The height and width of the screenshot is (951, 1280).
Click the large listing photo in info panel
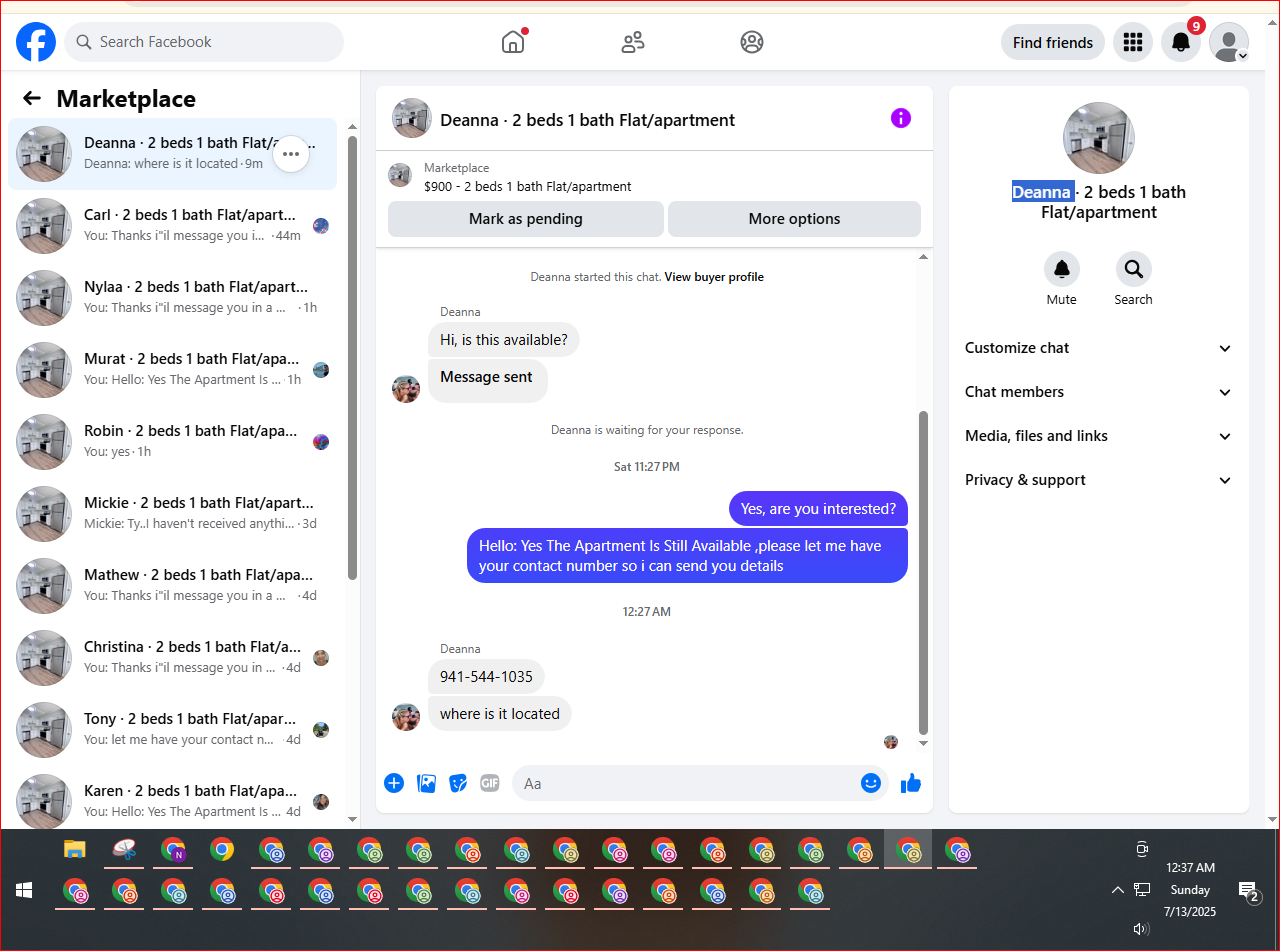(1099, 138)
